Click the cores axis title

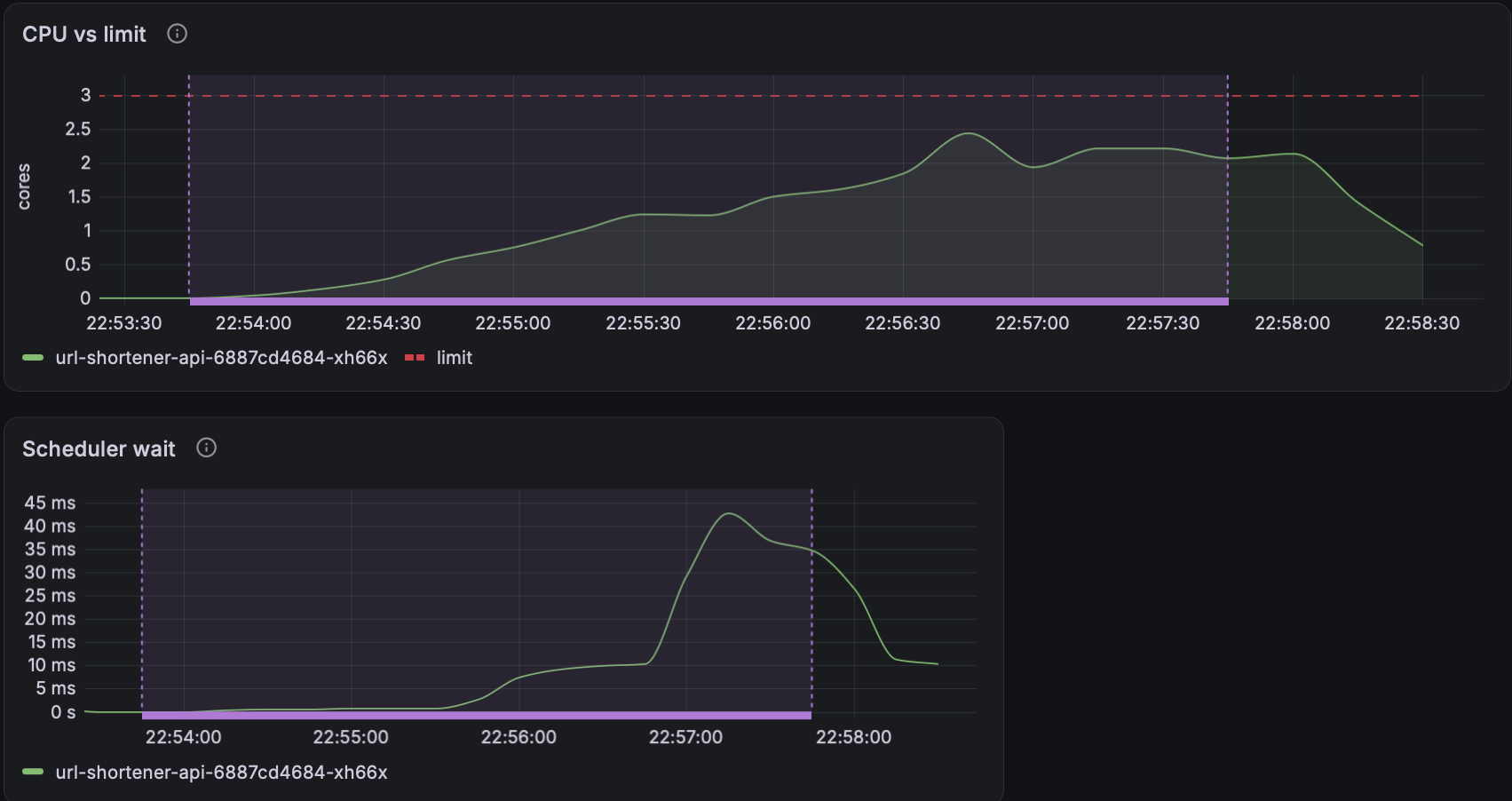(24, 186)
